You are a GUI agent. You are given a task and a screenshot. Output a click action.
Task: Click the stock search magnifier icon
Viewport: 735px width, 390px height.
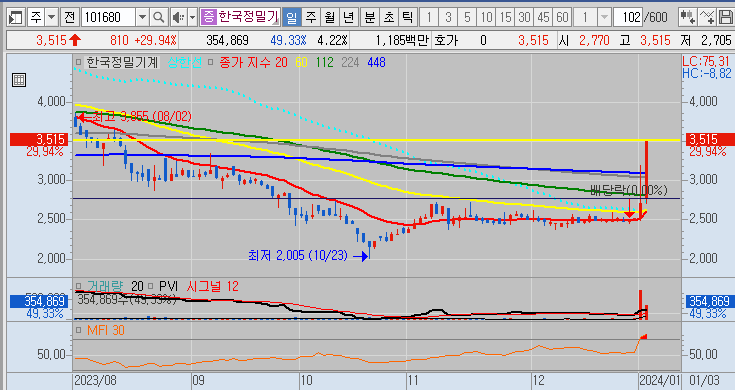[159, 18]
